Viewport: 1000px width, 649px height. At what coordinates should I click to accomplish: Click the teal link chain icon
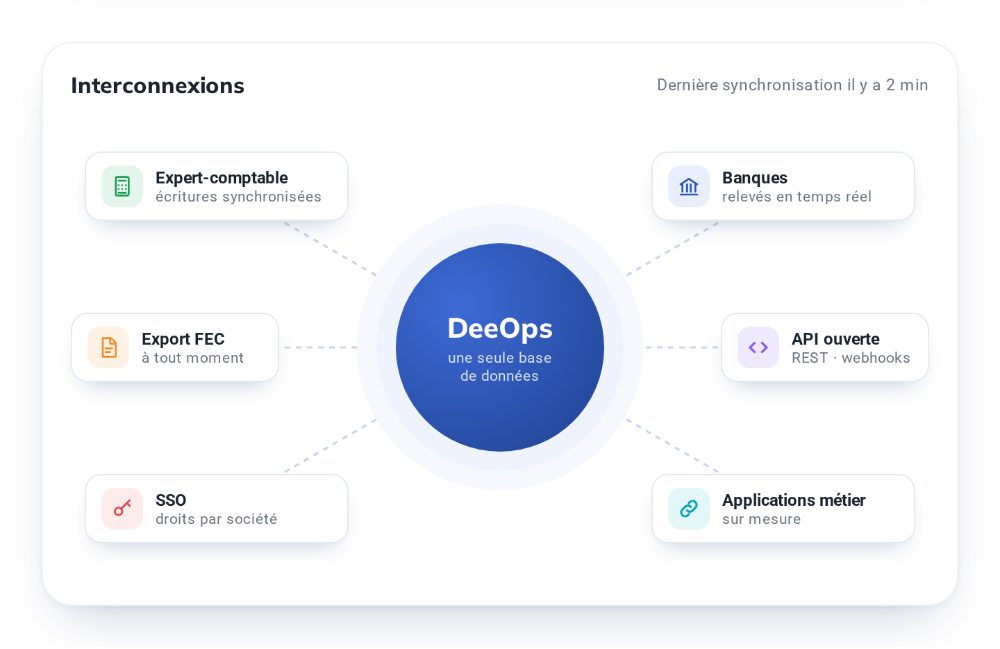[689, 509]
